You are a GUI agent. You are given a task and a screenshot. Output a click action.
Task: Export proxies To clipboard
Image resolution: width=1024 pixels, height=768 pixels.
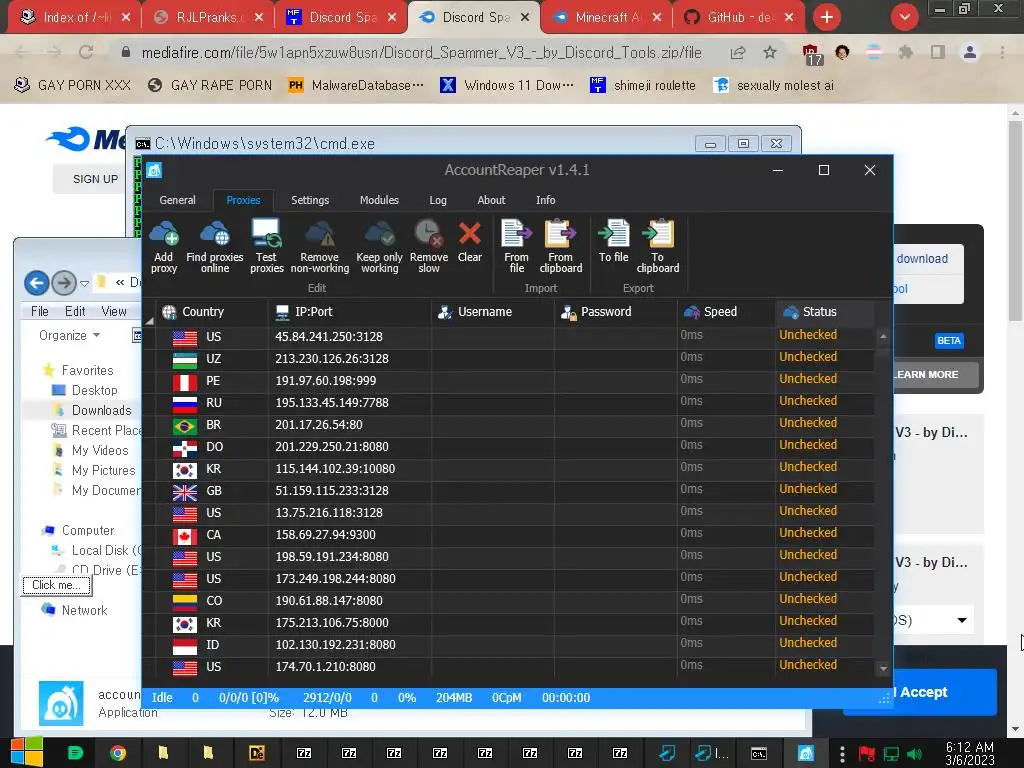click(x=658, y=246)
